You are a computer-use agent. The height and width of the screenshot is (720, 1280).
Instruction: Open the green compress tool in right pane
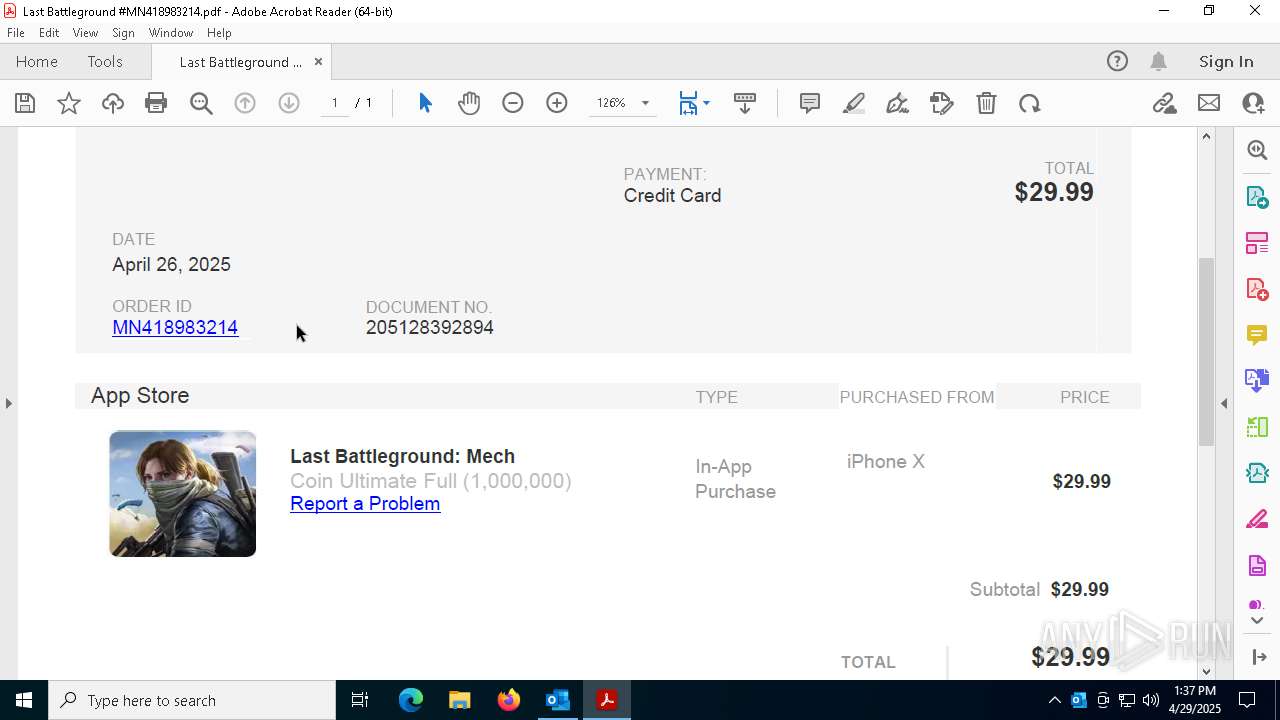point(1257,427)
